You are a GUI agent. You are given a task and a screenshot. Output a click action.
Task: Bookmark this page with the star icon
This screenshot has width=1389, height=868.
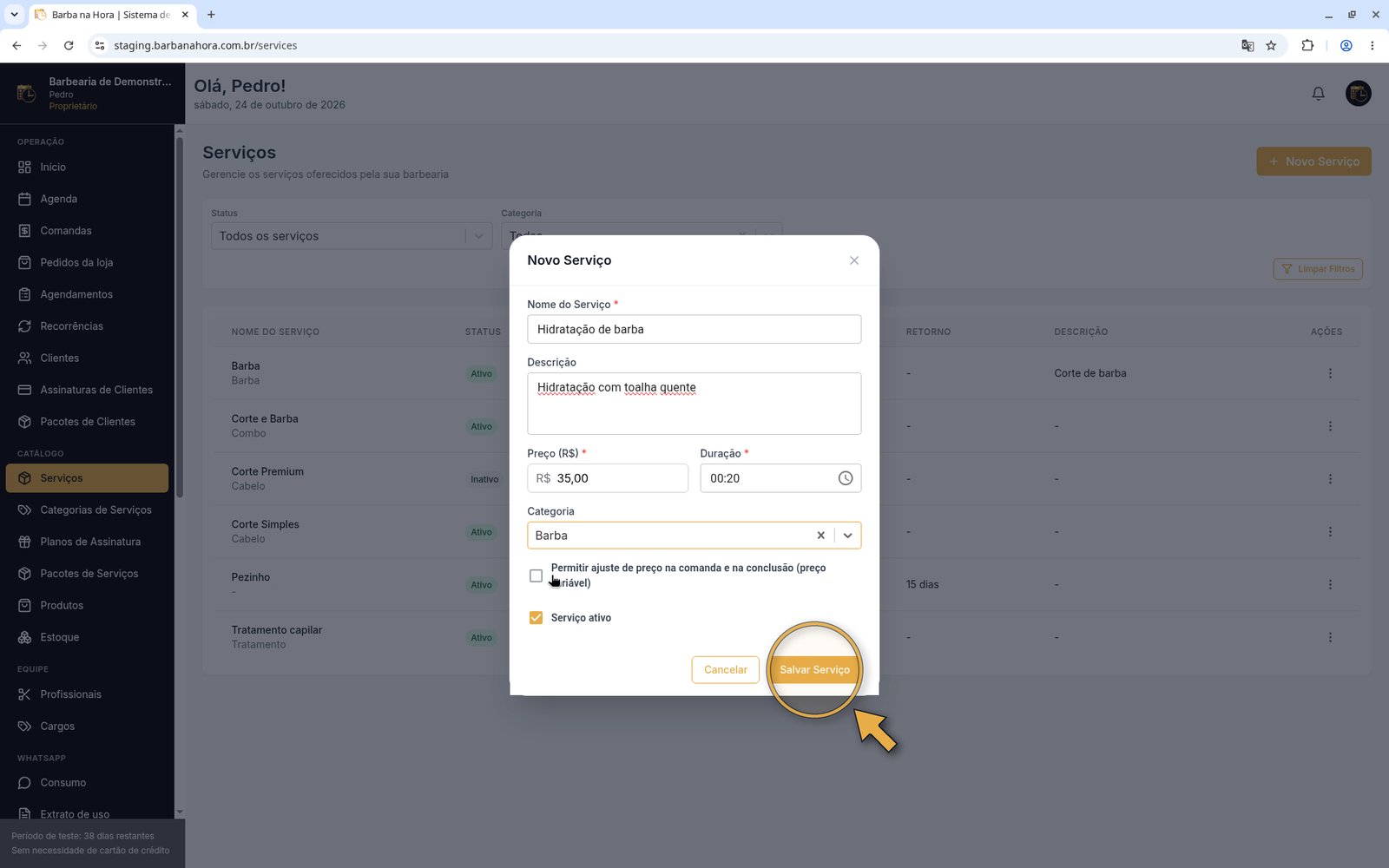1271,46
